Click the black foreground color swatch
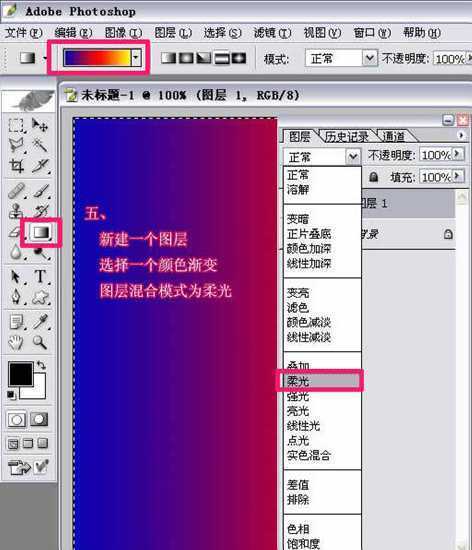This screenshot has width=472, height=550. tap(21, 374)
